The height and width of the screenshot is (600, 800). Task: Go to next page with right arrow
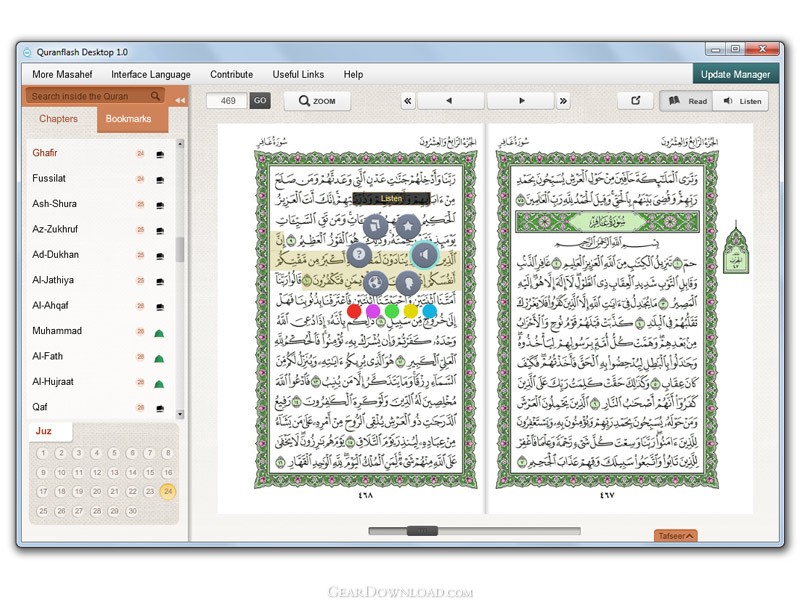521,101
